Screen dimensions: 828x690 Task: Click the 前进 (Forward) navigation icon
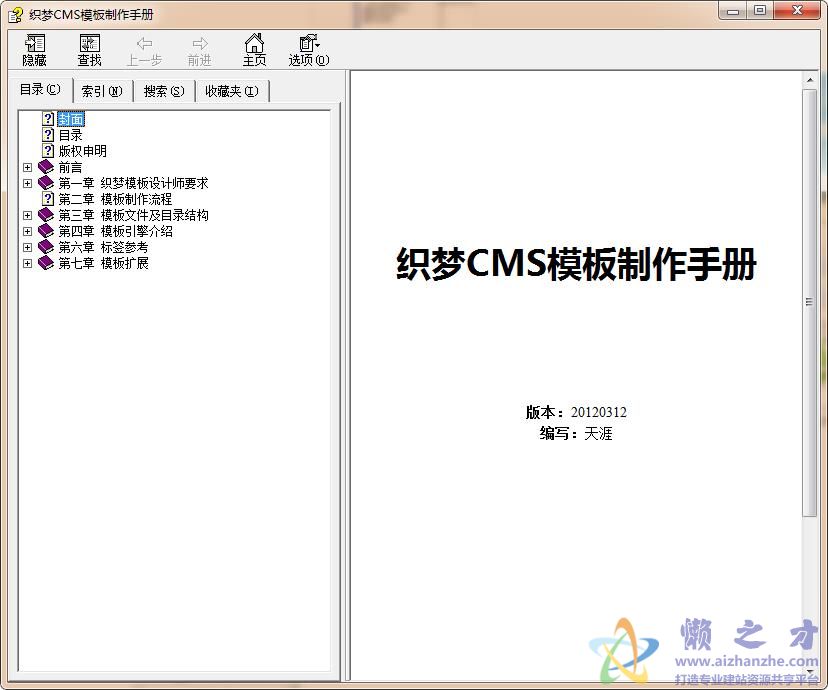coord(198,48)
